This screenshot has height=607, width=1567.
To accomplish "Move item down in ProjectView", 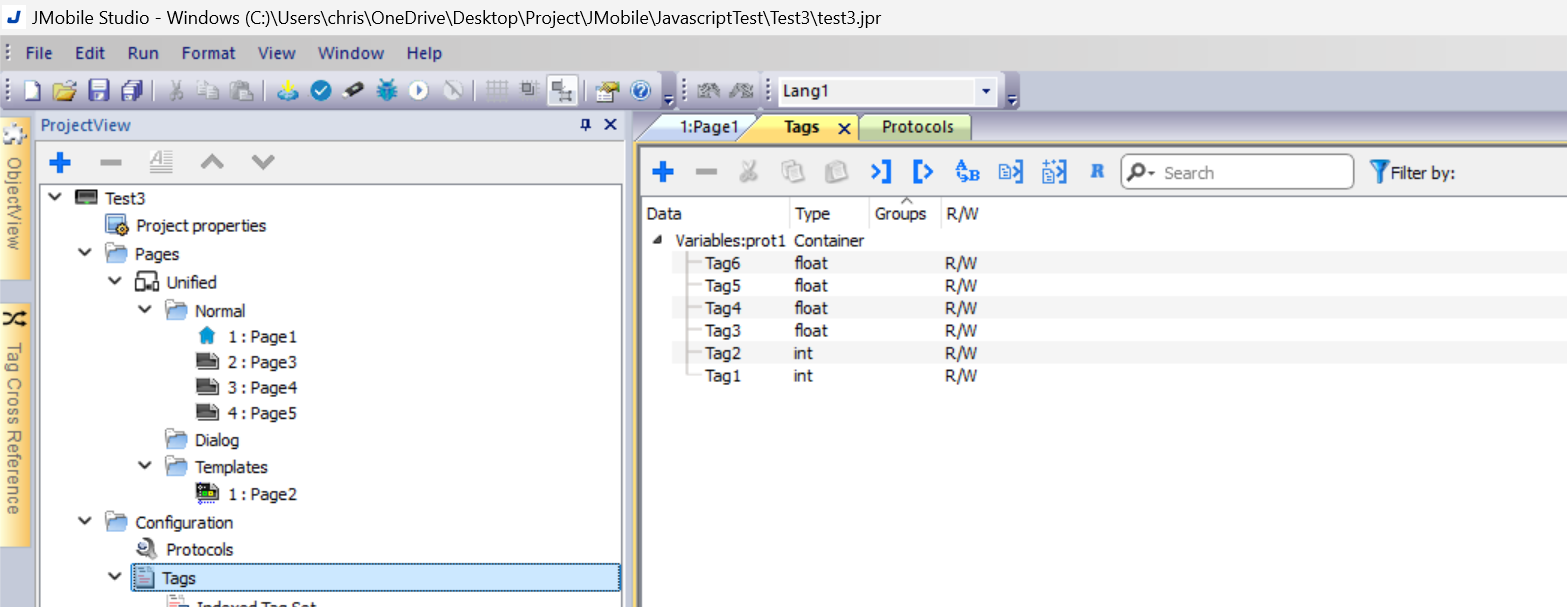I will click(262, 162).
